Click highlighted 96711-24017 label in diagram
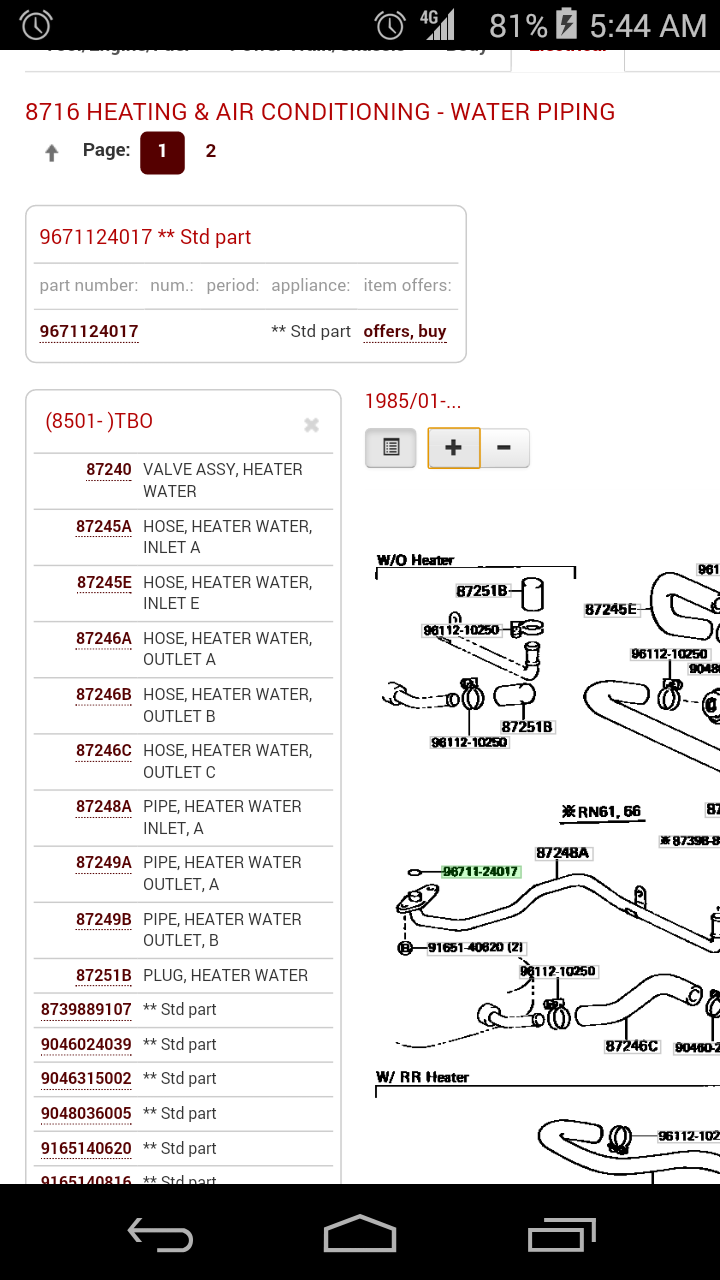 click(x=480, y=872)
